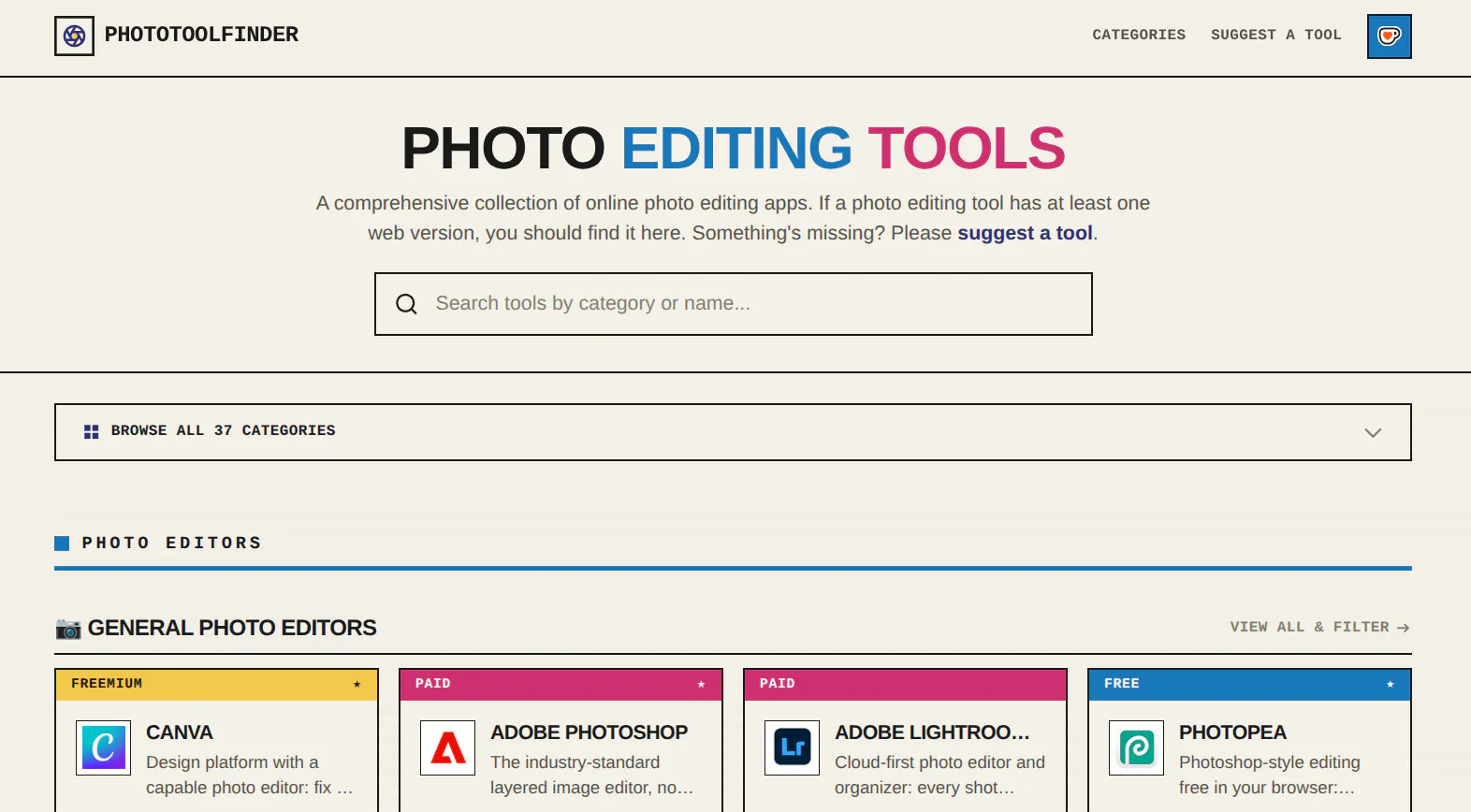The height and width of the screenshot is (812, 1471).
Task: Click the PhotoToolFinder aperture logo icon
Action: (74, 36)
